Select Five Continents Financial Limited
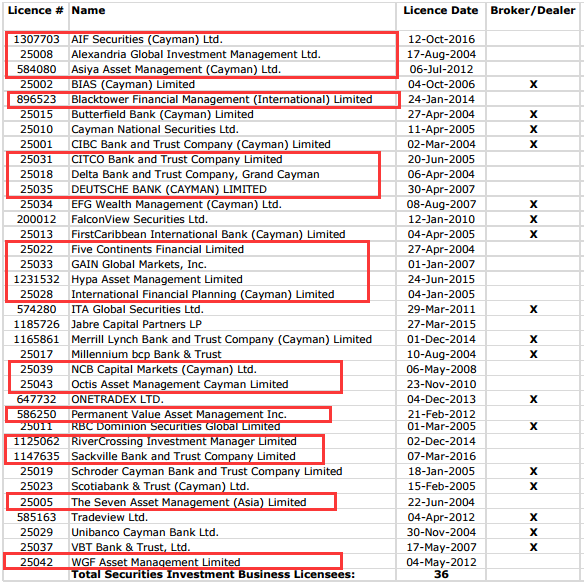This screenshot has width=584, height=584. (158, 249)
